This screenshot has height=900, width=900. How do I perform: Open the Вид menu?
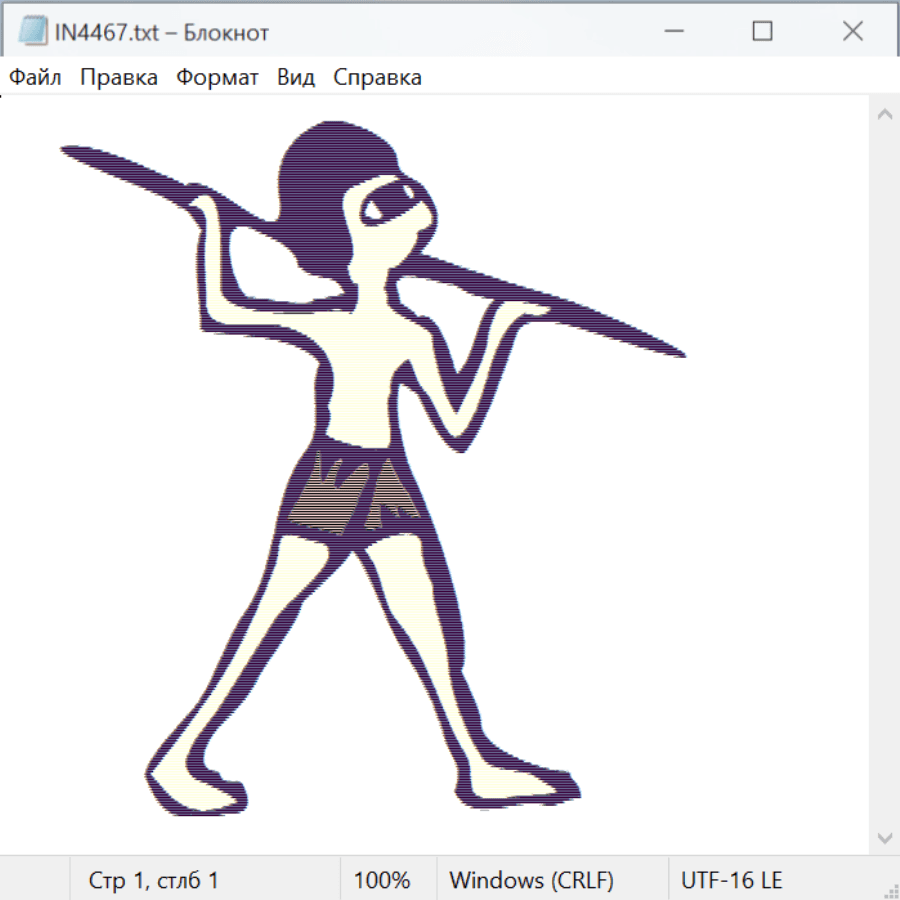(x=296, y=78)
